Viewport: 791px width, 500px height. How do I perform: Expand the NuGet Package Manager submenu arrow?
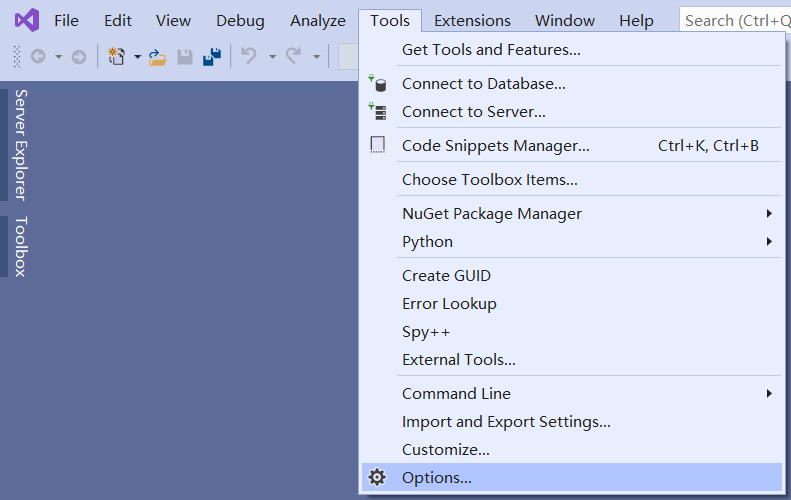point(769,213)
